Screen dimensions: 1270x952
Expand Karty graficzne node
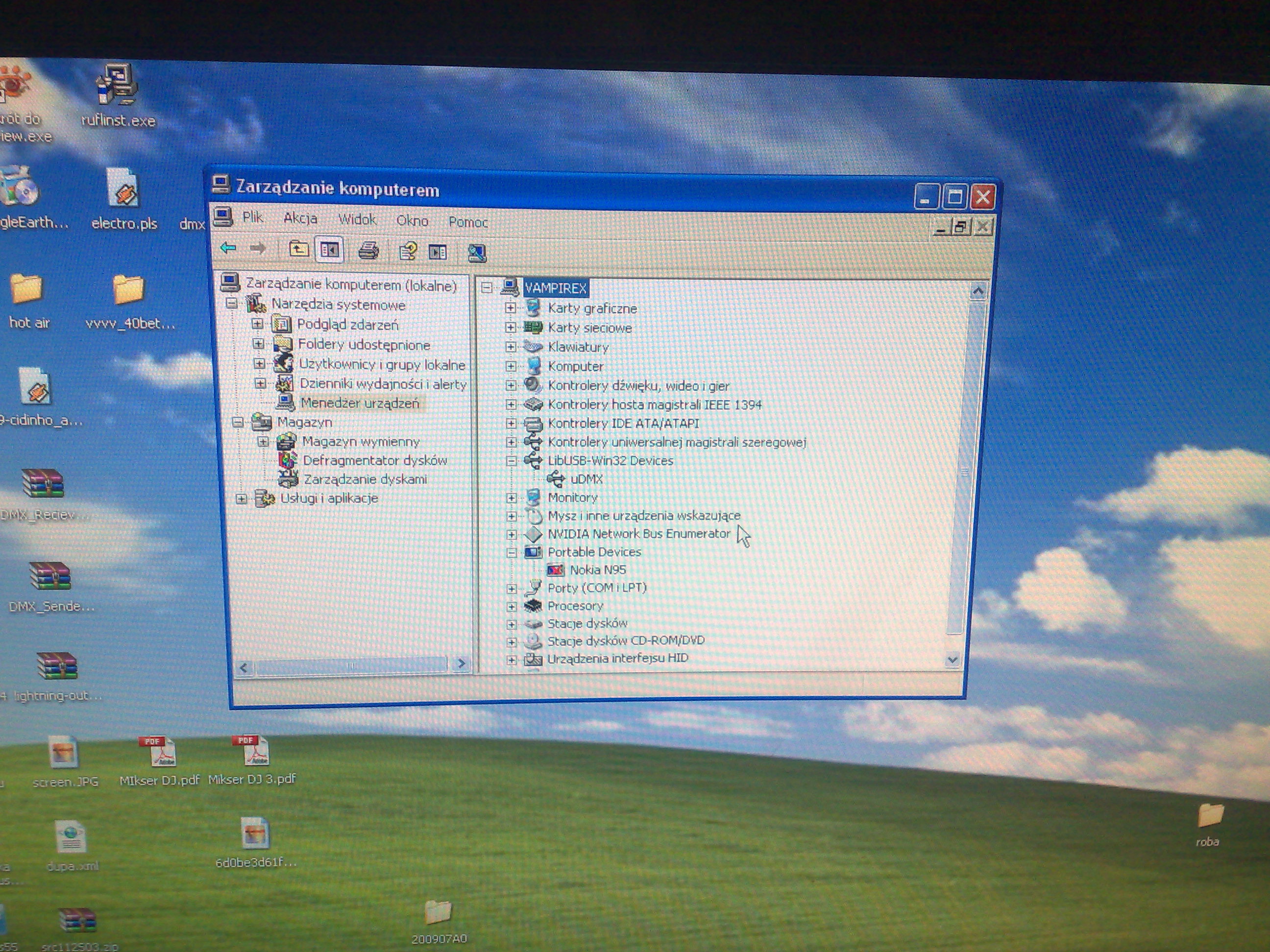[x=511, y=308]
